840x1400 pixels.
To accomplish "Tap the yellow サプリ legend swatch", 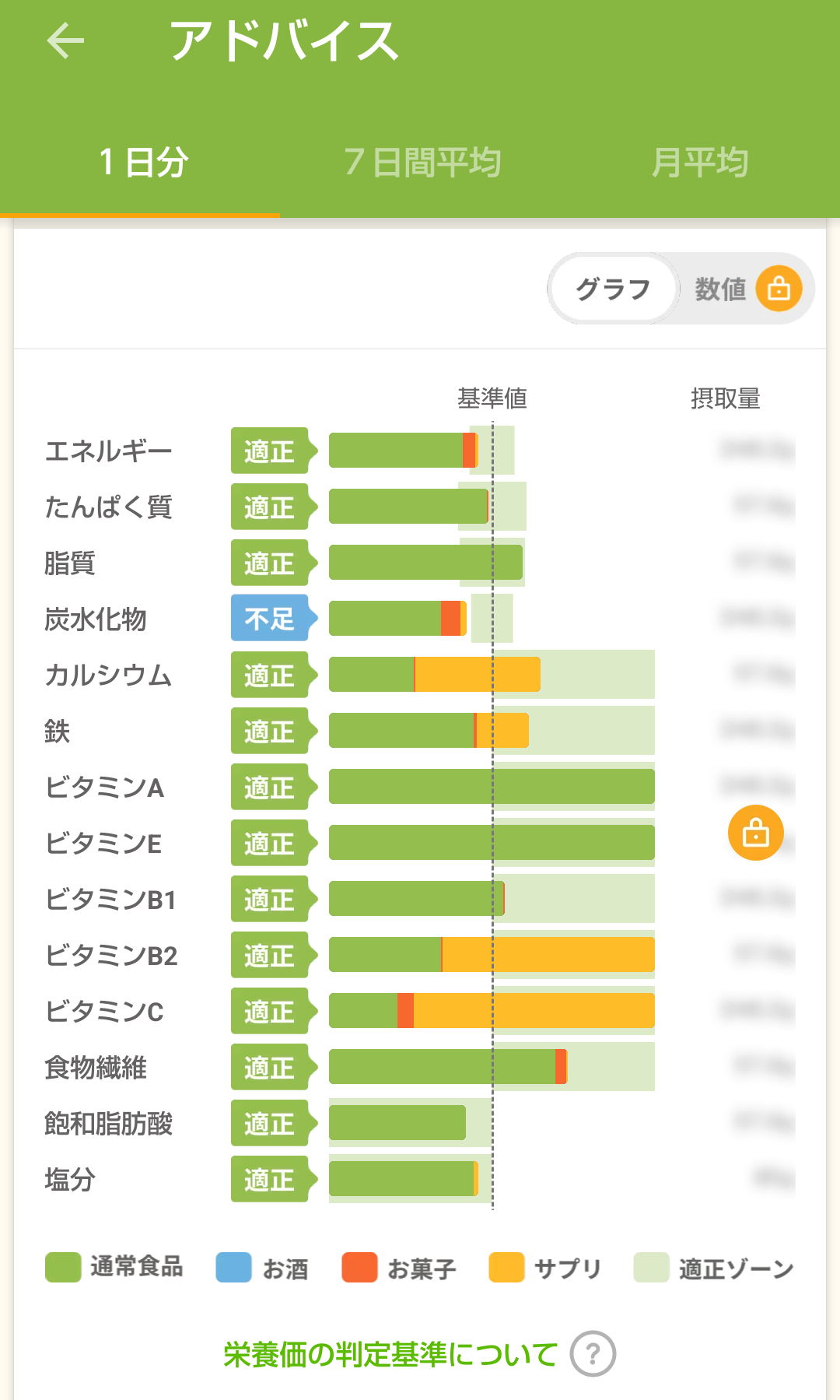I will pyautogui.click(x=506, y=1267).
